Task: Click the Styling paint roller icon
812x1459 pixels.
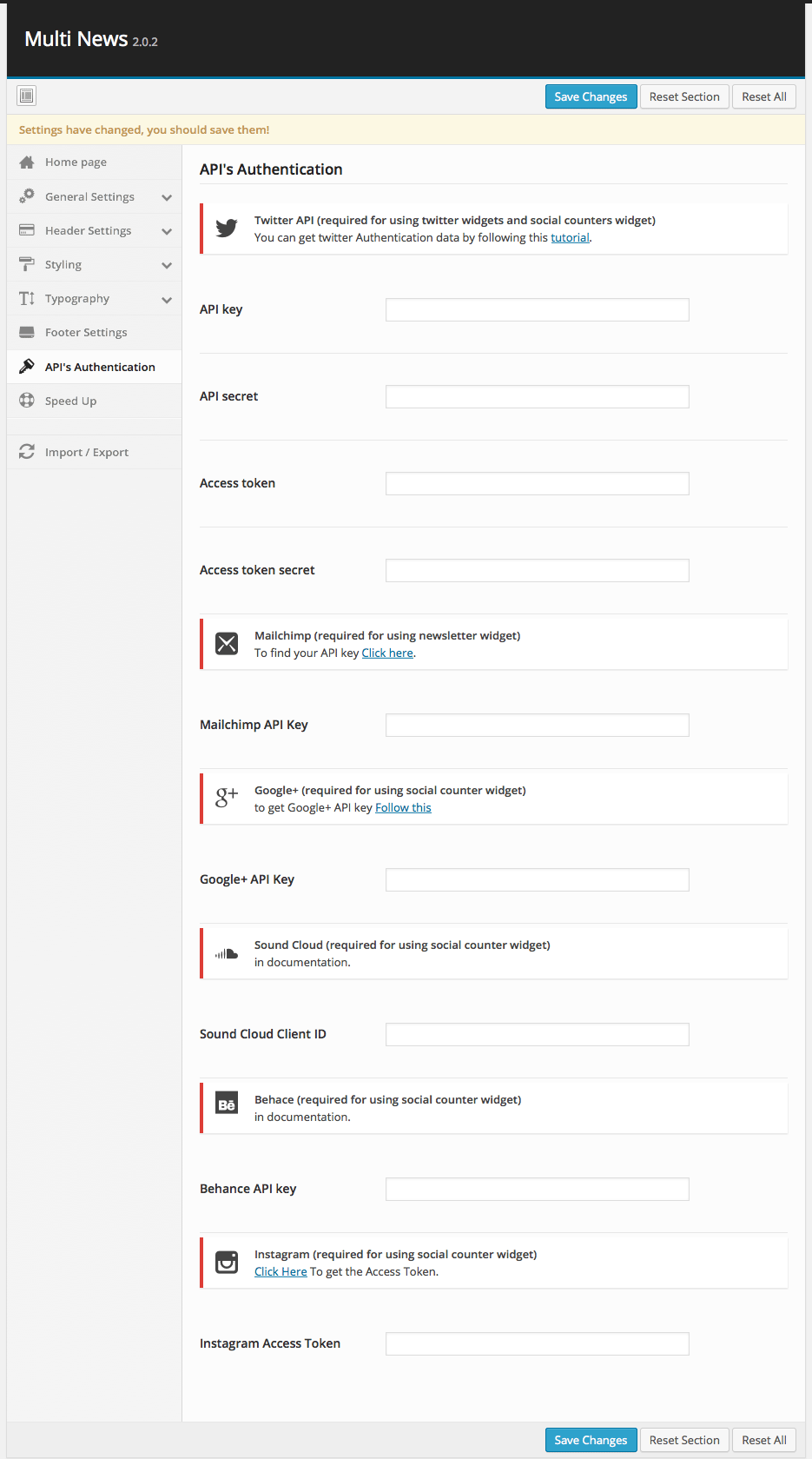Action: 27,264
